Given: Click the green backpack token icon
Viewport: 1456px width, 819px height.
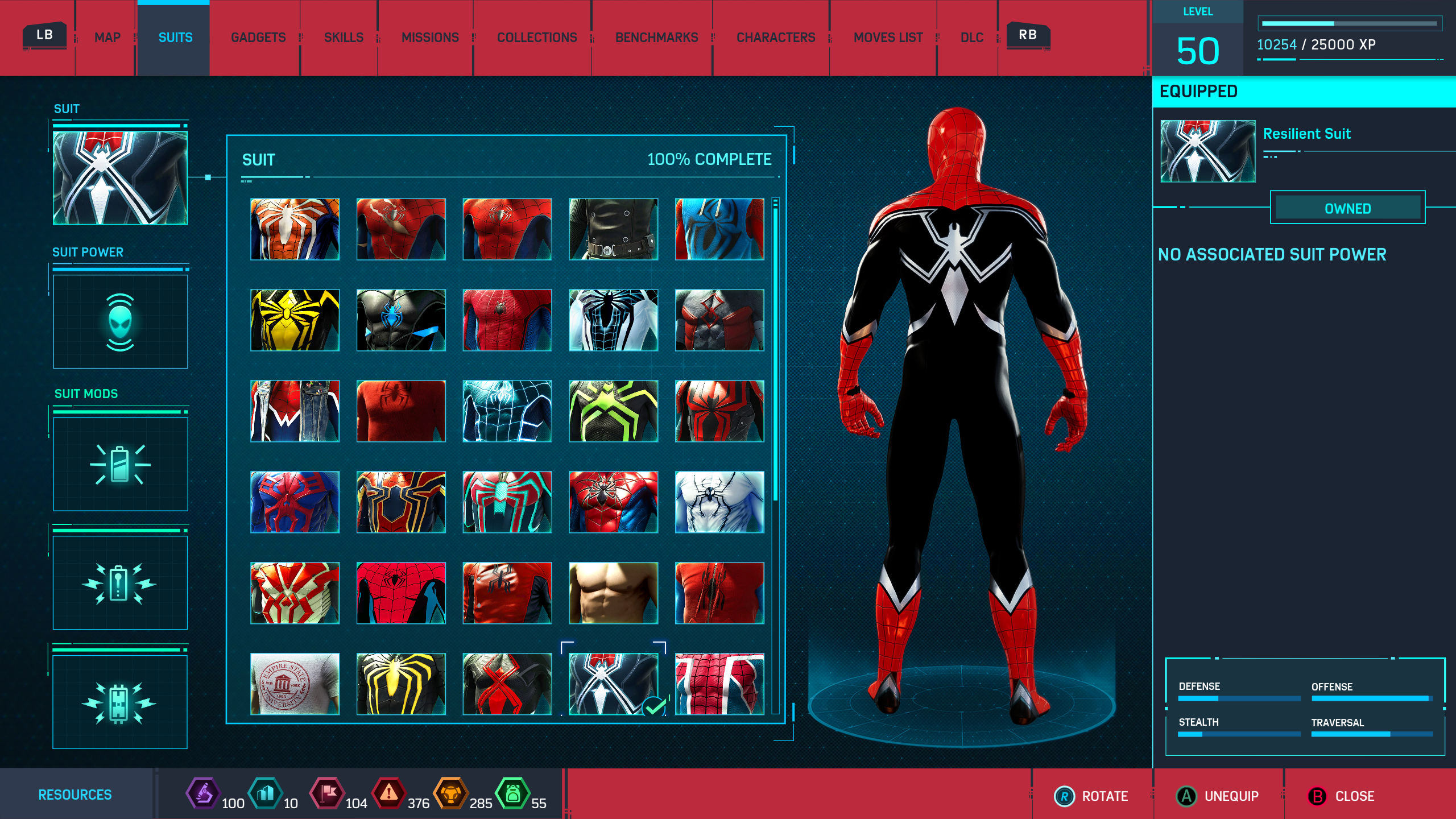Looking at the screenshot, I should pyautogui.click(x=513, y=793).
